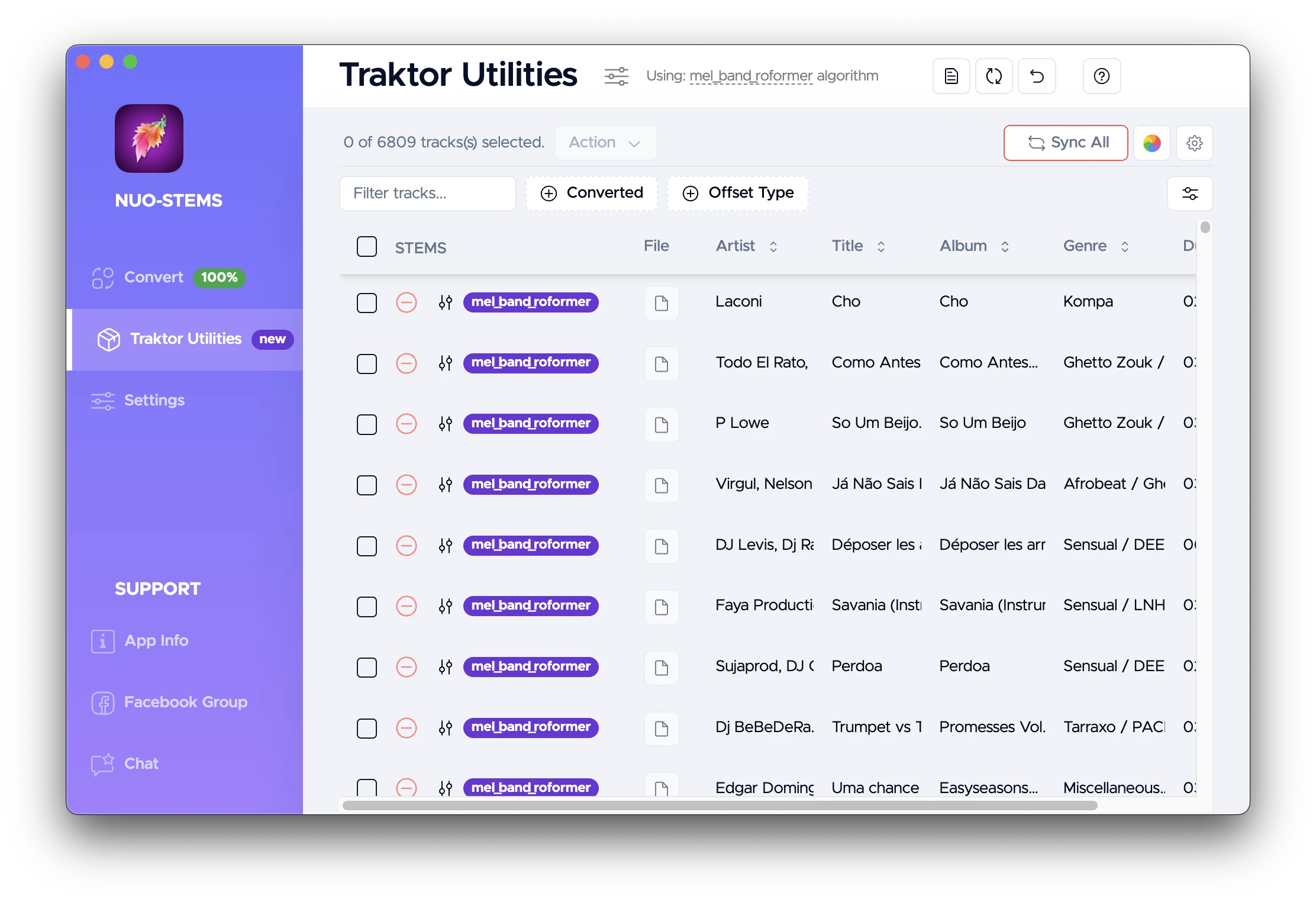This screenshot has height=902, width=1316.
Task: Click the NUO-STEMS app logo
Action: [149, 138]
